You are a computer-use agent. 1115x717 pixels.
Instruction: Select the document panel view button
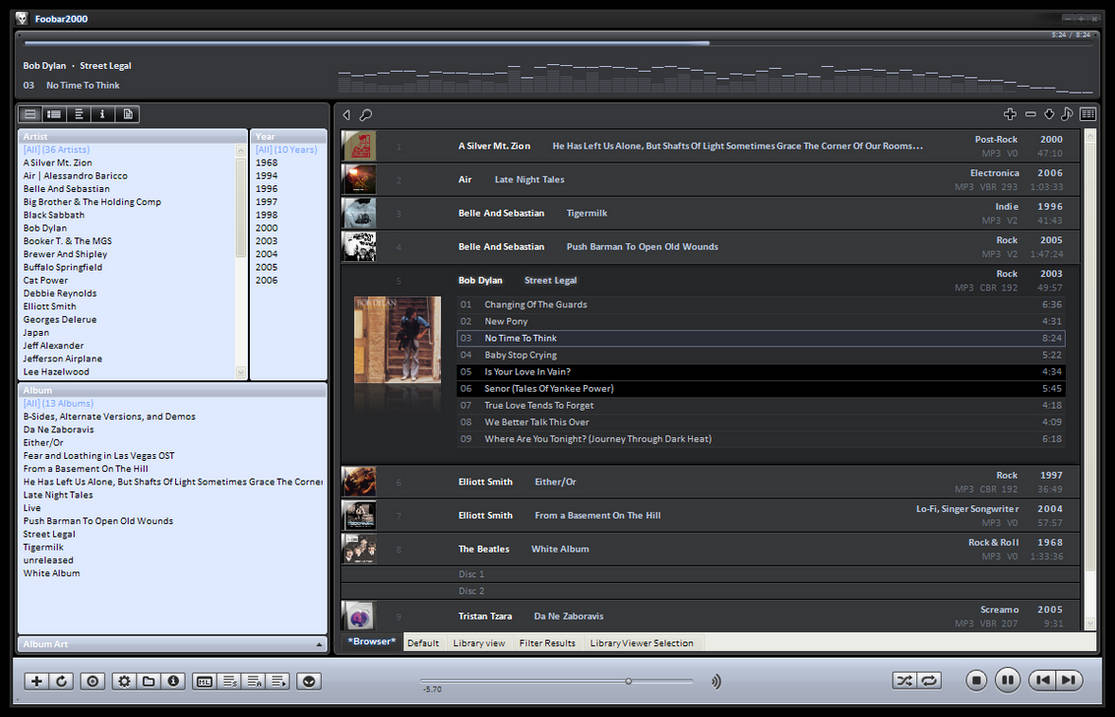(127, 114)
